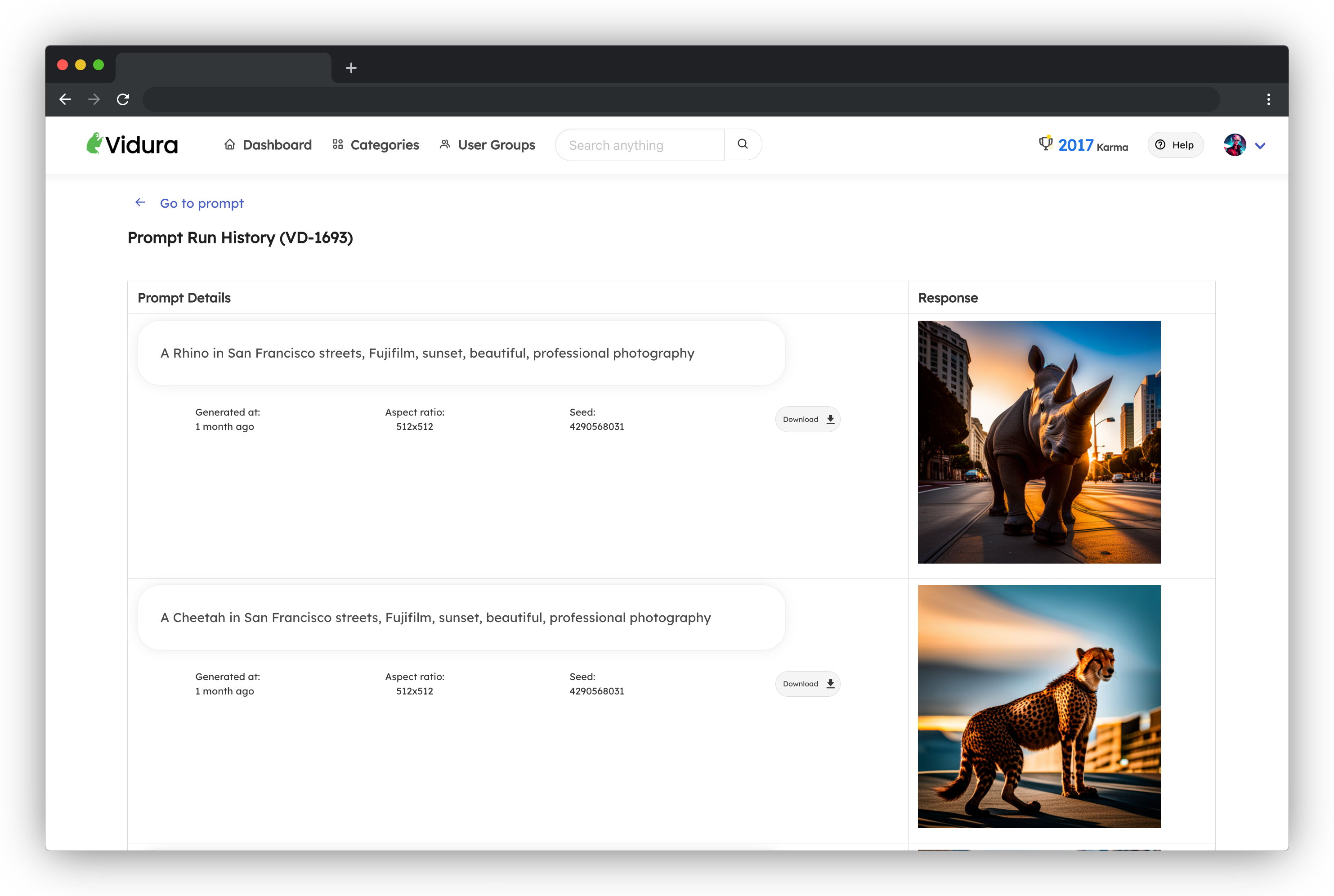This screenshot has width=1334, height=896.
Task: Select the Dashboard home icon
Action: point(230,144)
